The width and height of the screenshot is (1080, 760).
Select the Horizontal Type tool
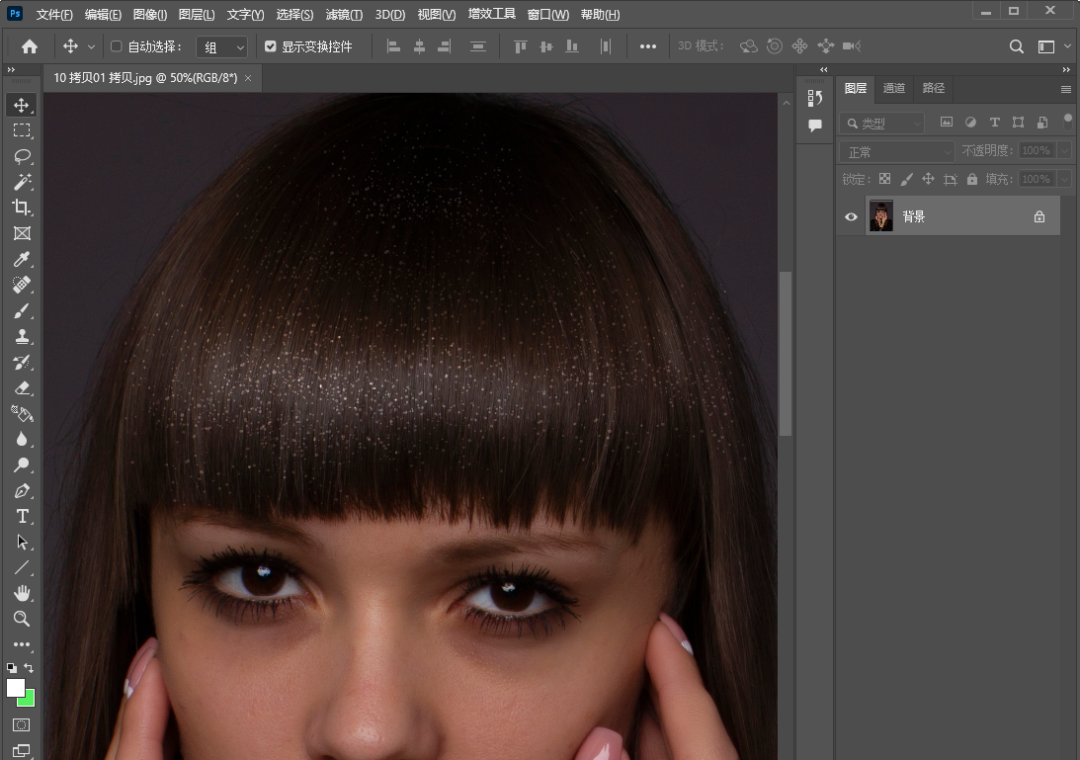(x=22, y=516)
